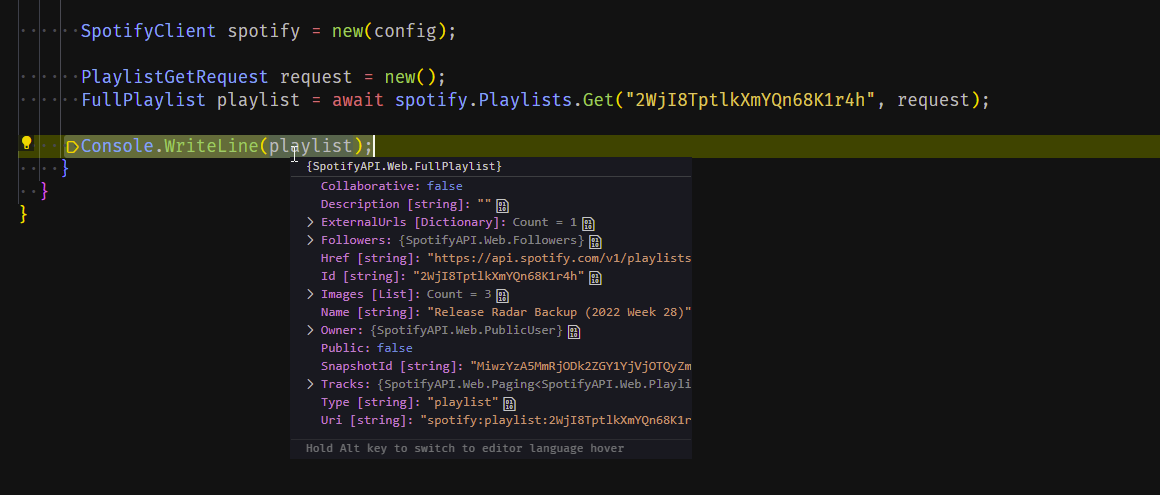This screenshot has height=495, width=1160.
Task: Select the SnapshotId string row
Action: tap(491, 366)
